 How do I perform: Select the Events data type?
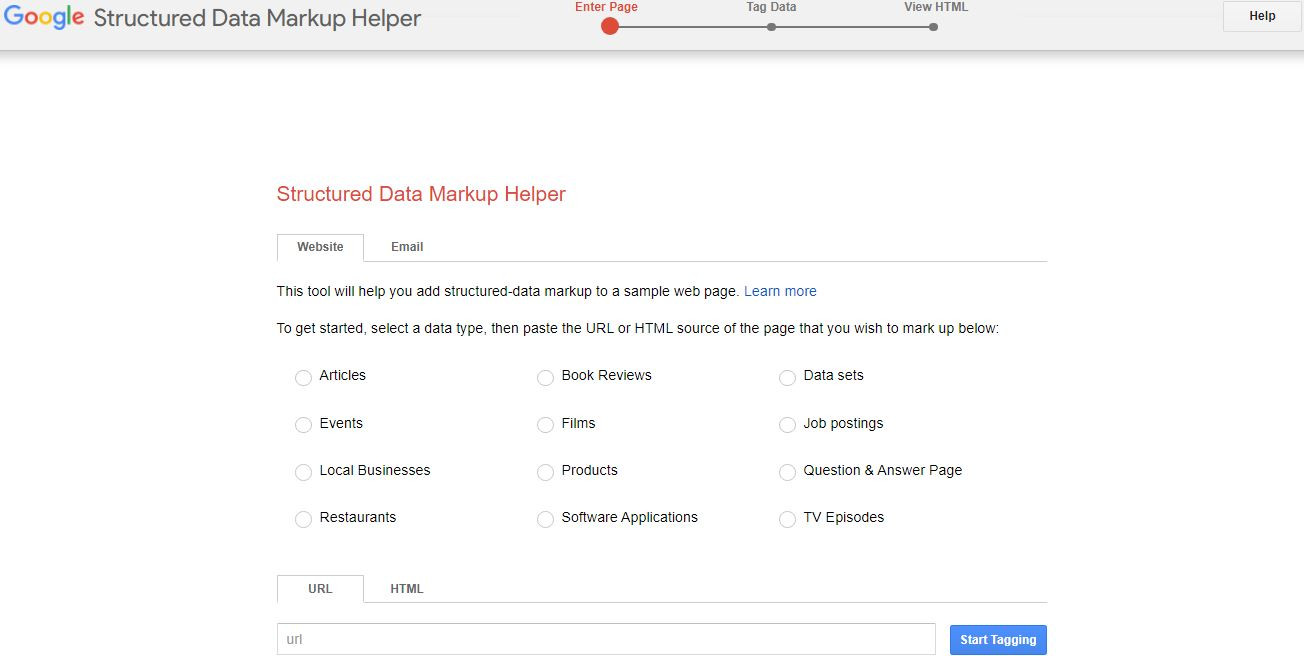coord(303,425)
